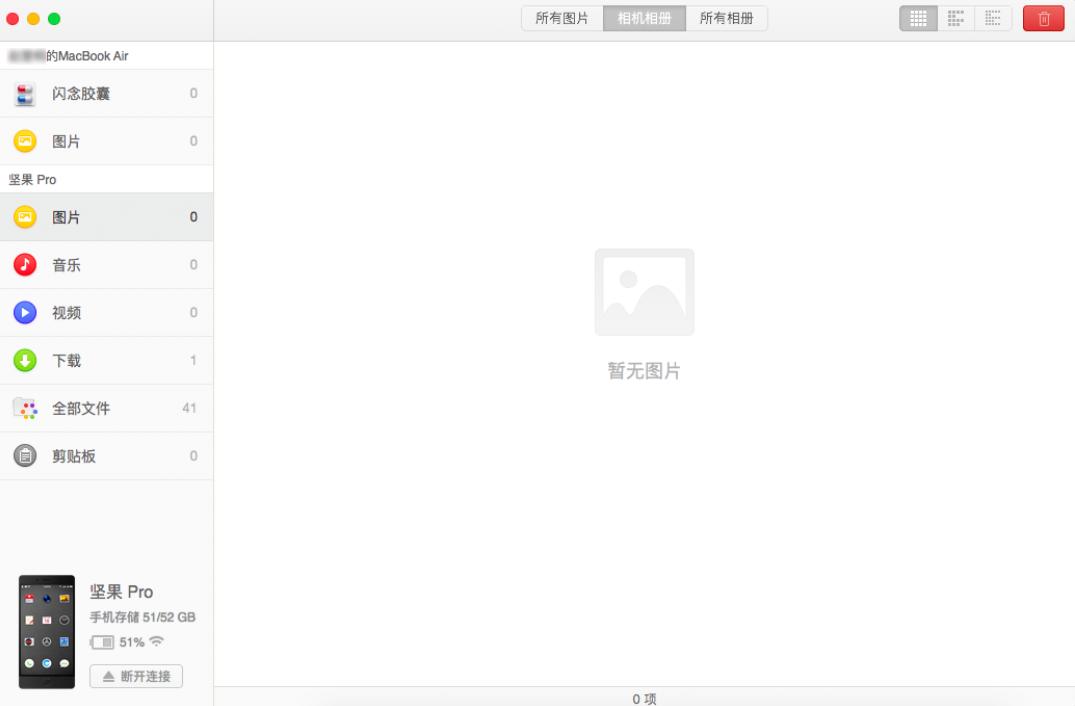The width and height of the screenshot is (1075, 706).
Task: Switch to small grid thumbnail view
Action: coord(992,18)
